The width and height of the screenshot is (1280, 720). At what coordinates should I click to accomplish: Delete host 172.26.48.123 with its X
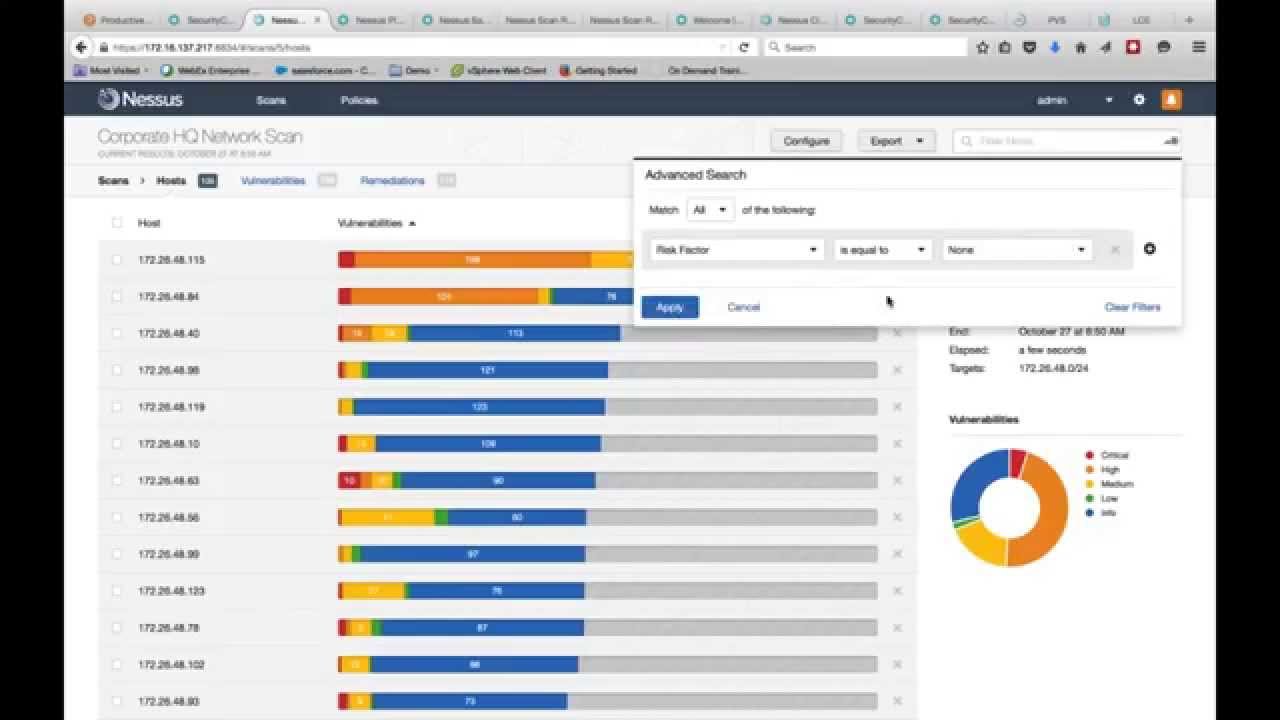point(897,591)
